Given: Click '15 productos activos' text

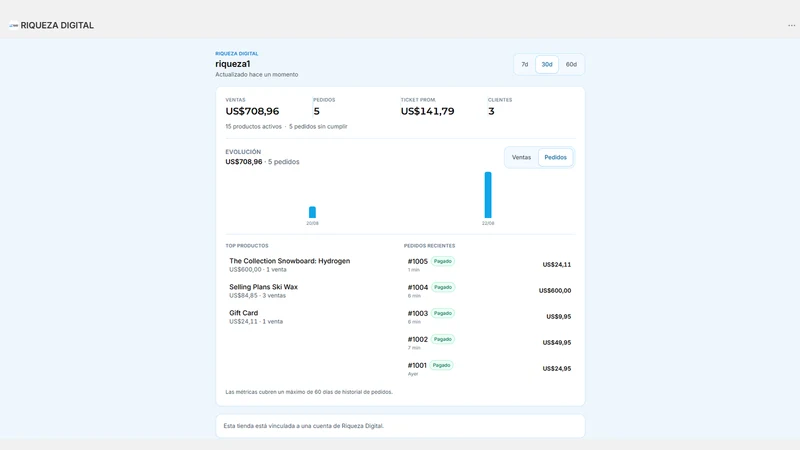Looking at the screenshot, I should pos(254,127).
